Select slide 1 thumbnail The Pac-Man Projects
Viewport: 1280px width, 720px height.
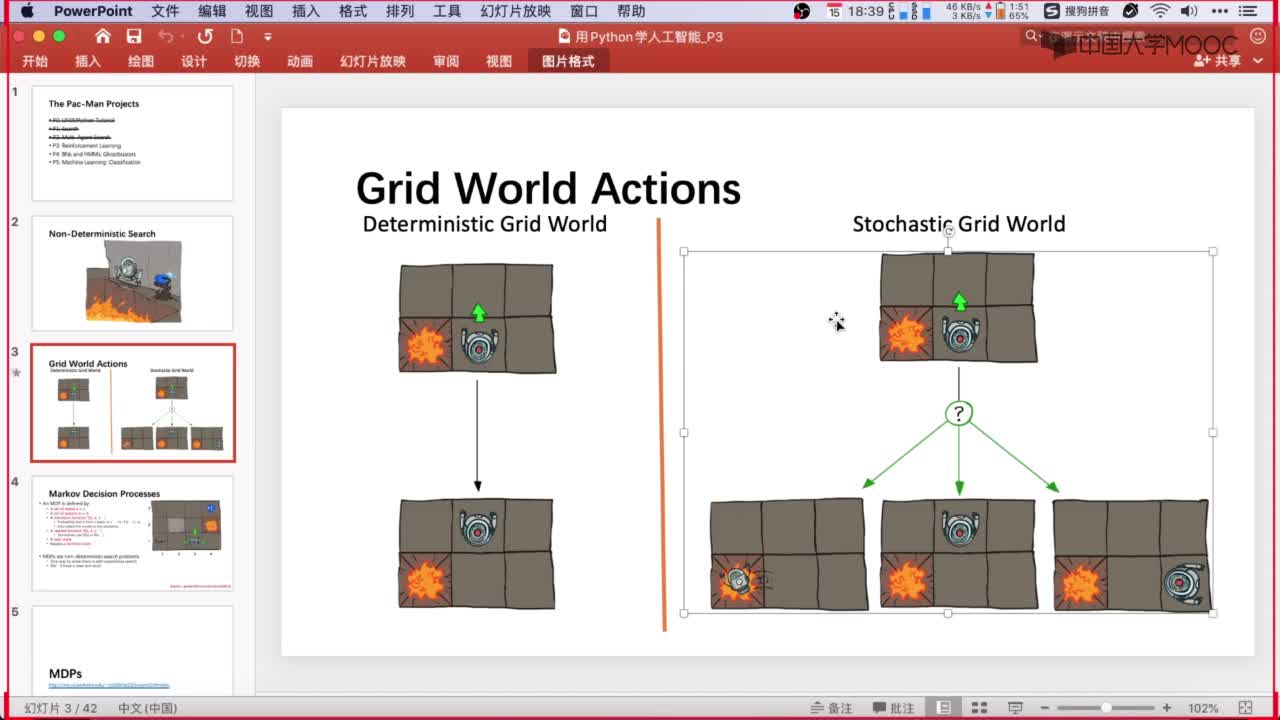pyautogui.click(x=132, y=143)
